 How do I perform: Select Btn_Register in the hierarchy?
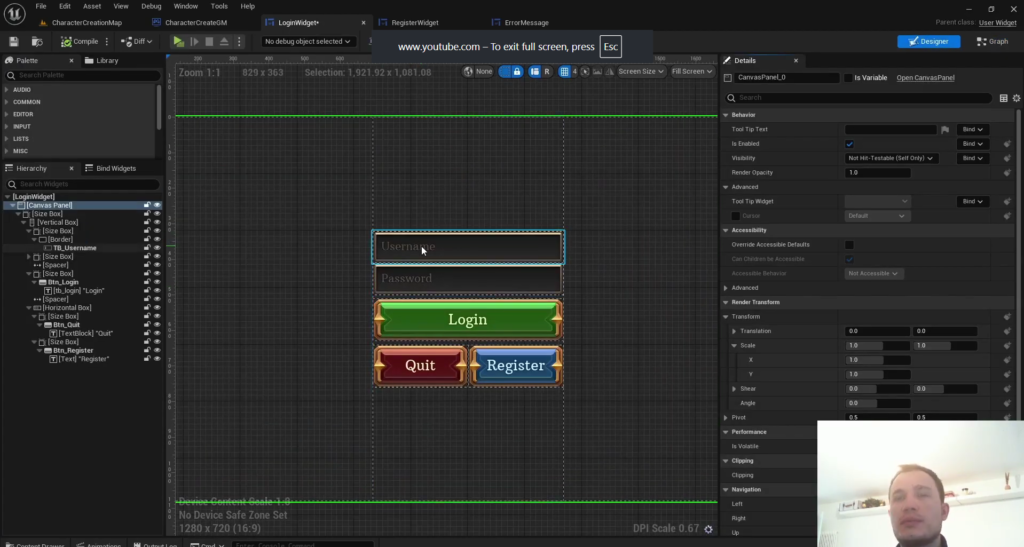[x=72, y=351]
